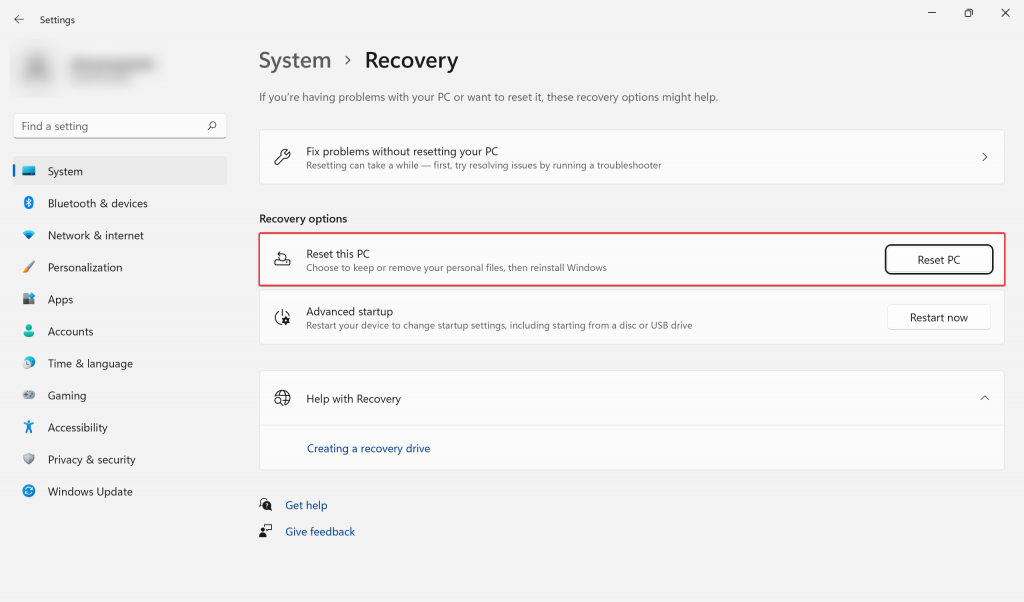The height and width of the screenshot is (602, 1024).
Task: Click the Help with Recovery heading
Action: click(x=353, y=398)
